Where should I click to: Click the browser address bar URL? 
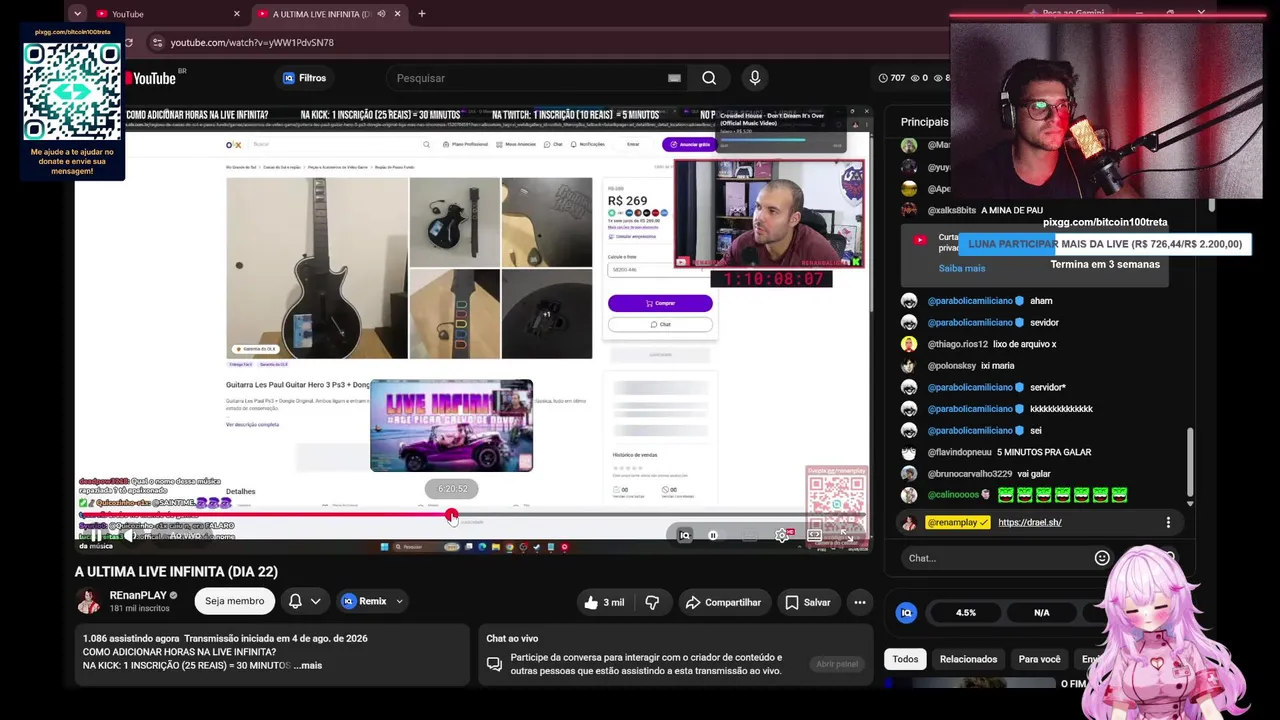tap(252, 43)
